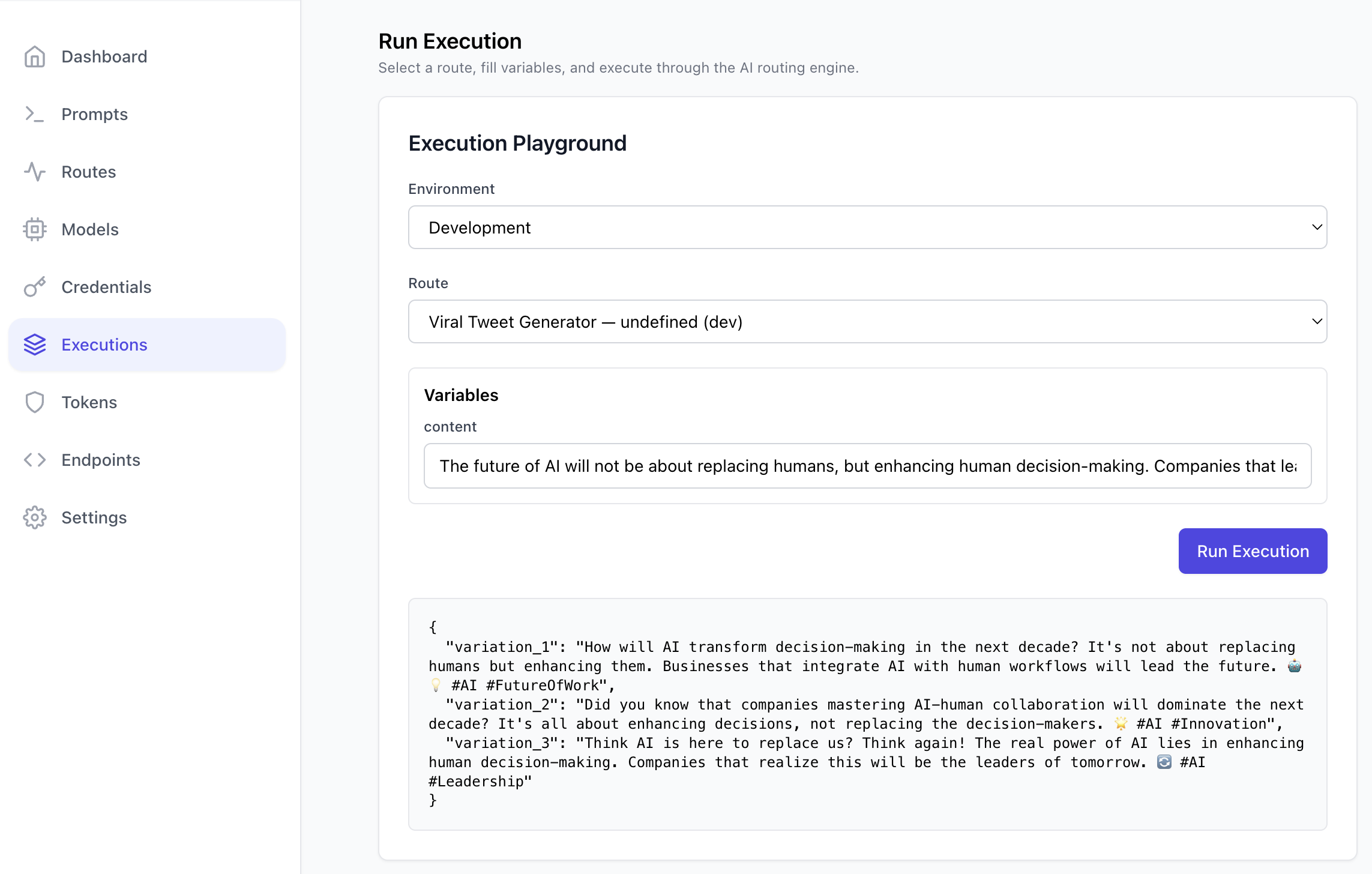1372x874 pixels.
Task: Select the Credentials key icon
Action: click(x=35, y=287)
